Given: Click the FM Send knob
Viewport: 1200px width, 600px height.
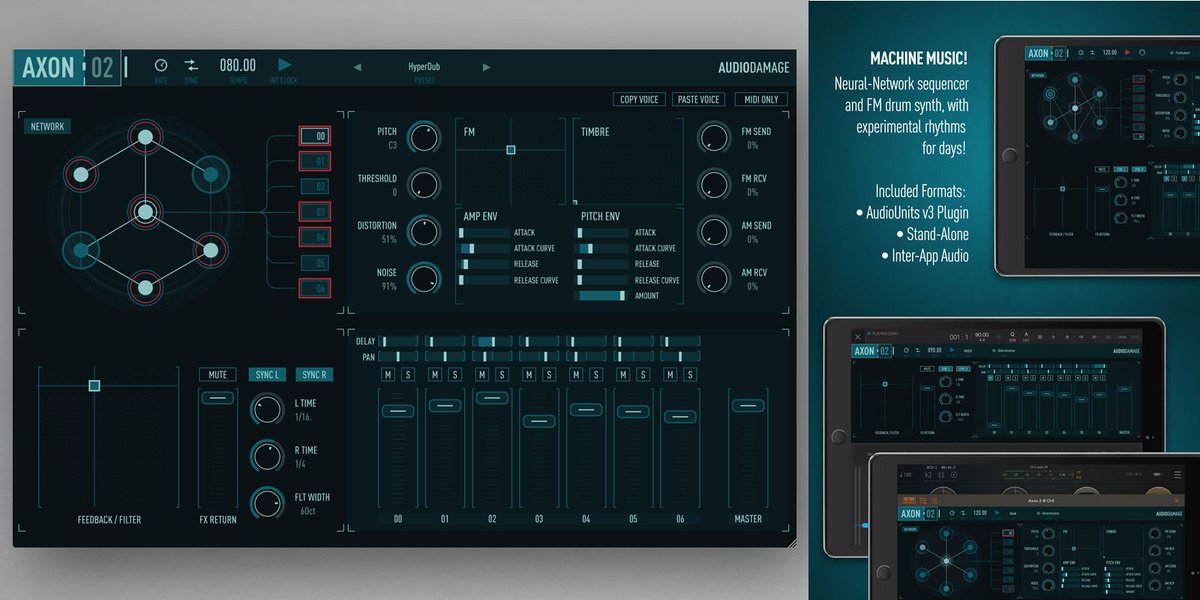Looking at the screenshot, I should [713, 137].
